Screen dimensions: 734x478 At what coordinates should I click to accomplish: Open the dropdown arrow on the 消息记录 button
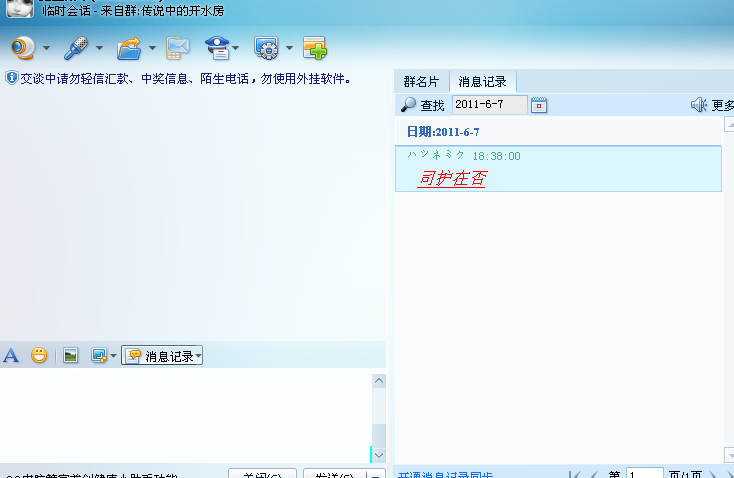(x=198, y=356)
